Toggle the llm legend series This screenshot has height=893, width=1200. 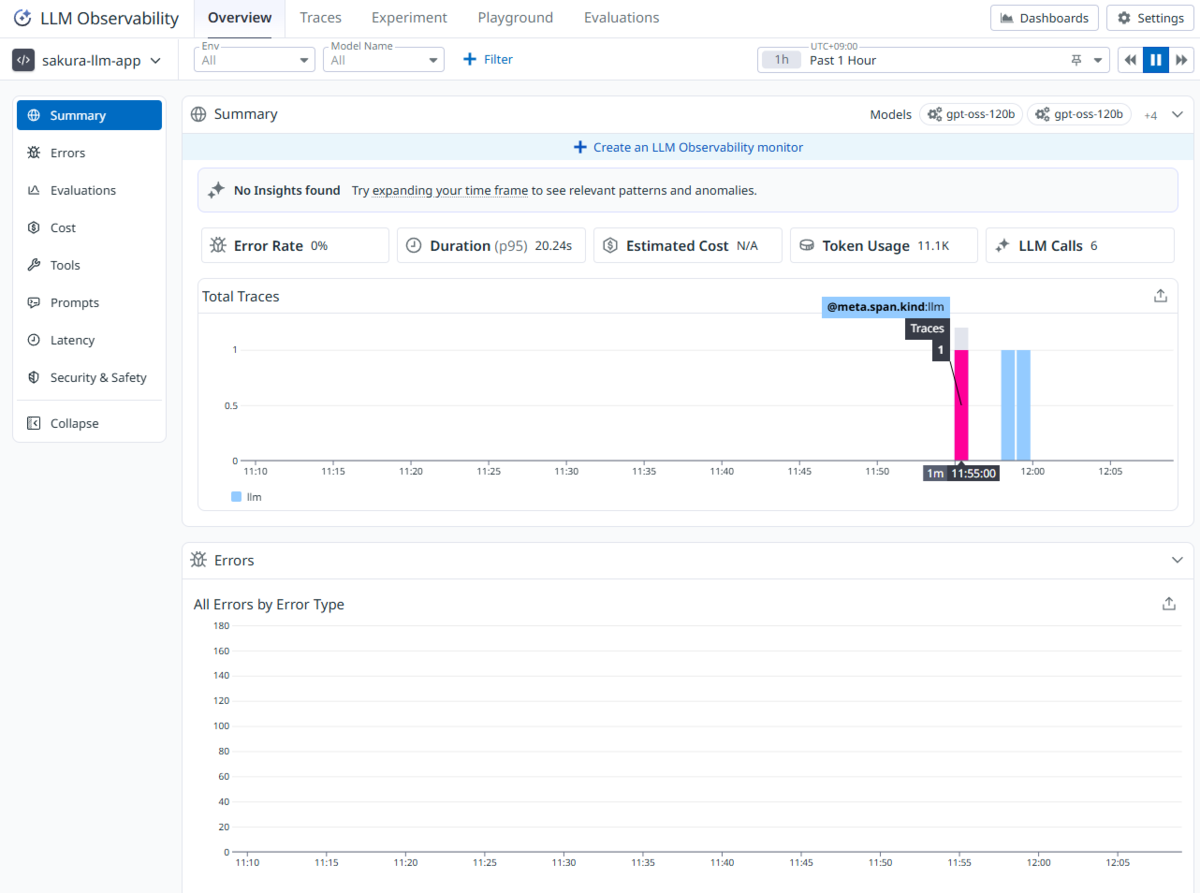246,496
